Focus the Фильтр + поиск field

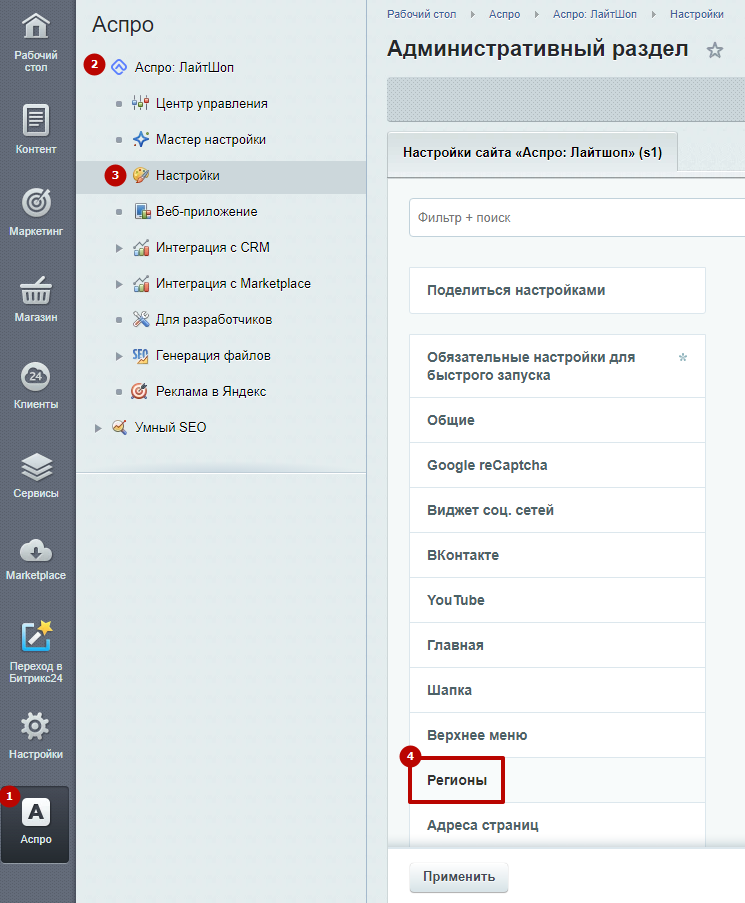[x=577, y=218]
